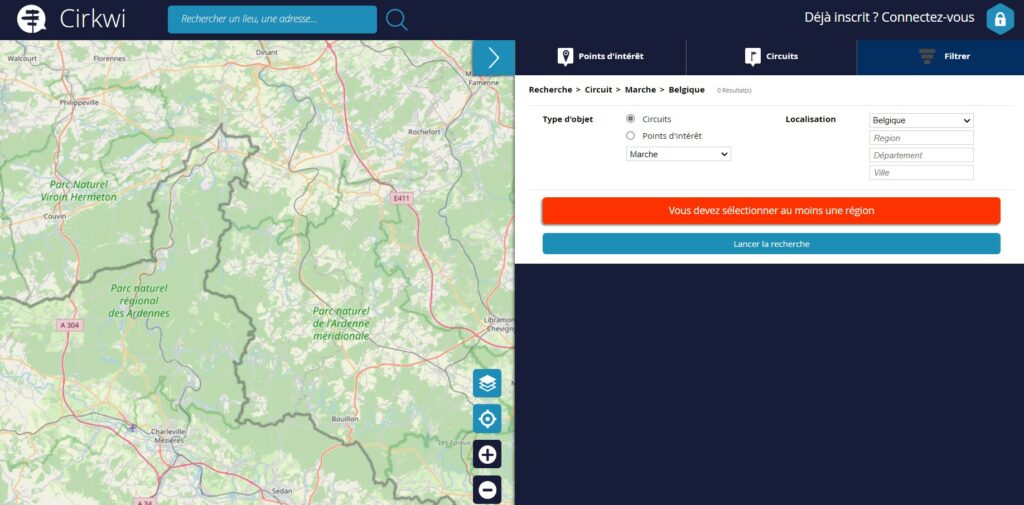Zoom out on the map
Viewport: 1024px width, 505px height.
tap(487, 489)
